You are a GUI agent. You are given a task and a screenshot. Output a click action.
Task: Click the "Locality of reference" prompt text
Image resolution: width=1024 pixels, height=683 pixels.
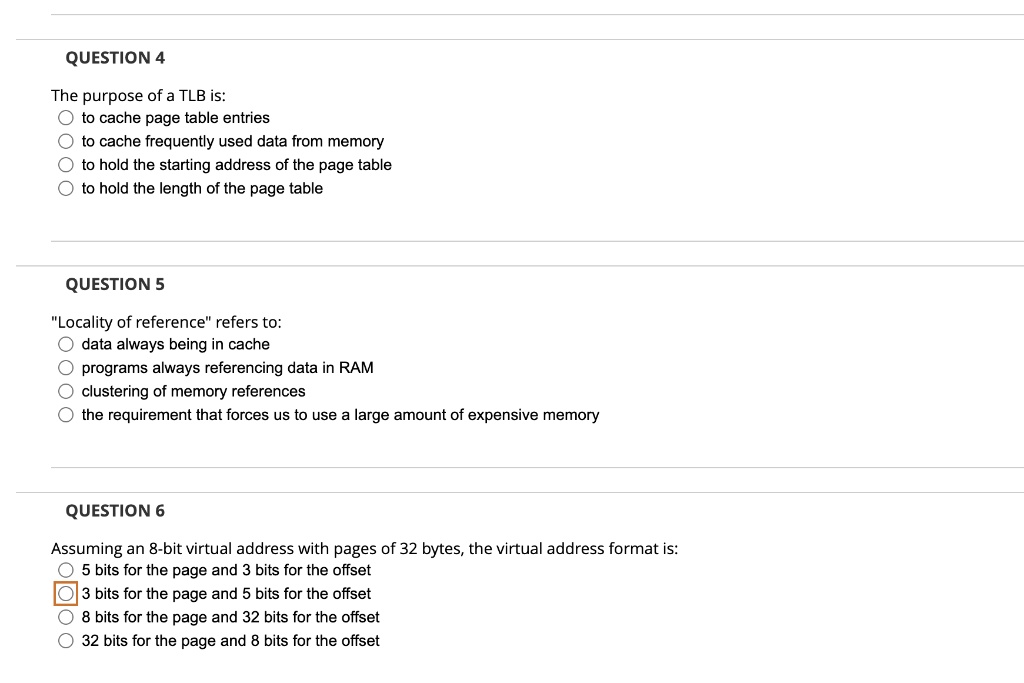click(x=166, y=322)
